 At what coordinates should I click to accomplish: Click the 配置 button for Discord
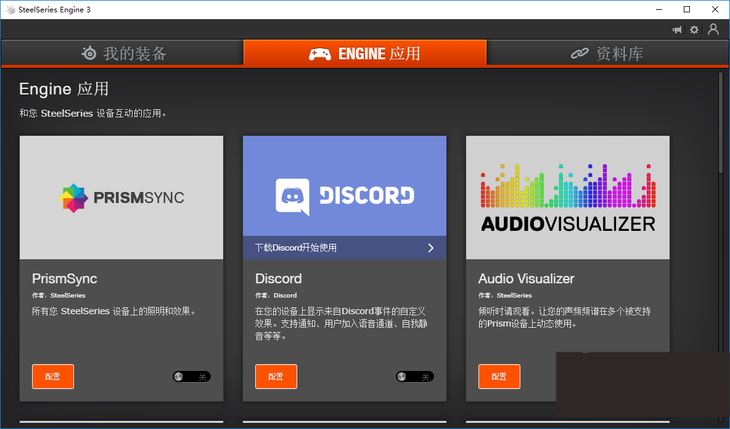click(276, 376)
